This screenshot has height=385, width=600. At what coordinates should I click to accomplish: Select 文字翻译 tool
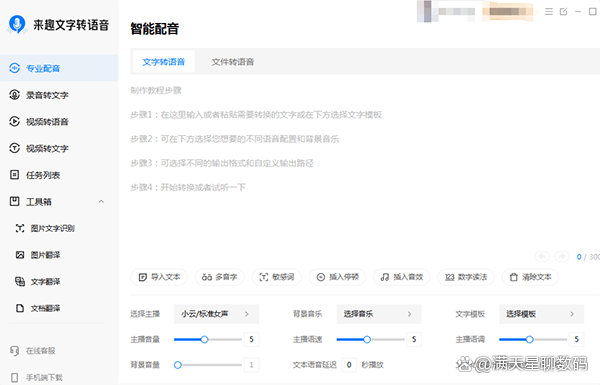[x=45, y=282]
